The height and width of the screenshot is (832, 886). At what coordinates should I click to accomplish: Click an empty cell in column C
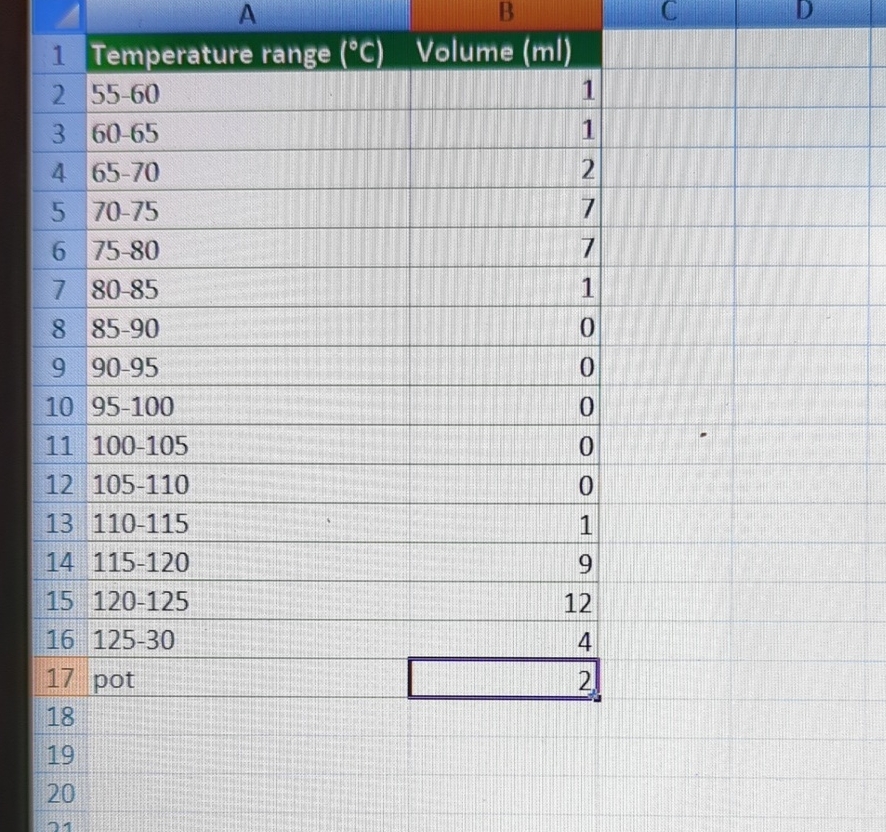click(668, 445)
